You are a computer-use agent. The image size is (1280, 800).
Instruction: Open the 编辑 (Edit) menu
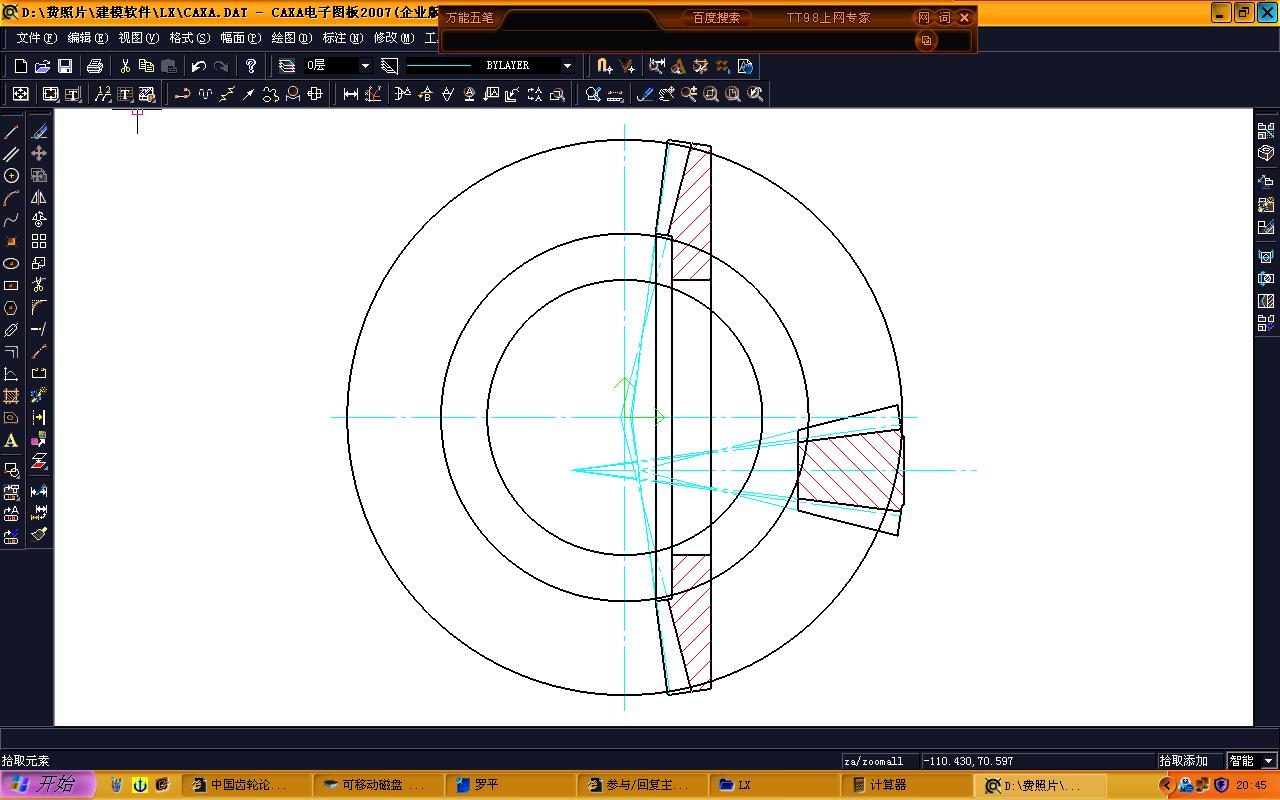tap(87, 38)
